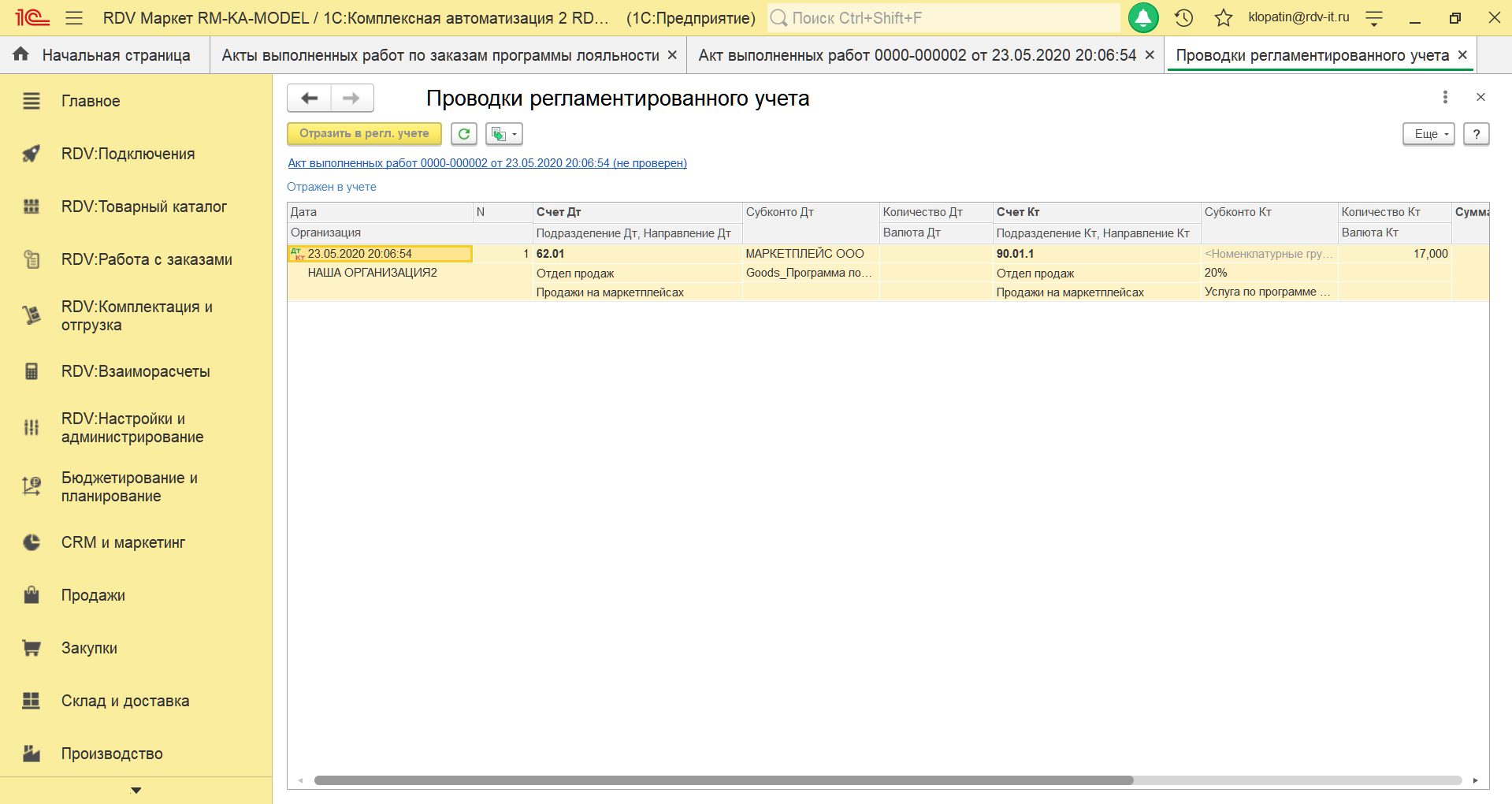Click the three-dot options icon
Image resolution: width=1512 pixels, height=804 pixels.
(x=1444, y=97)
